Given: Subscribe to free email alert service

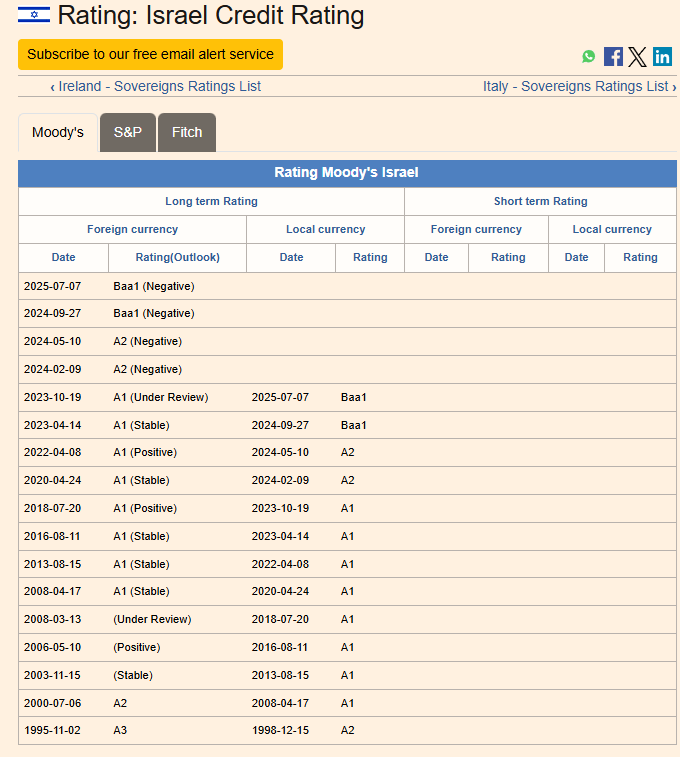Looking at the screenshot, I should point(150,54).
